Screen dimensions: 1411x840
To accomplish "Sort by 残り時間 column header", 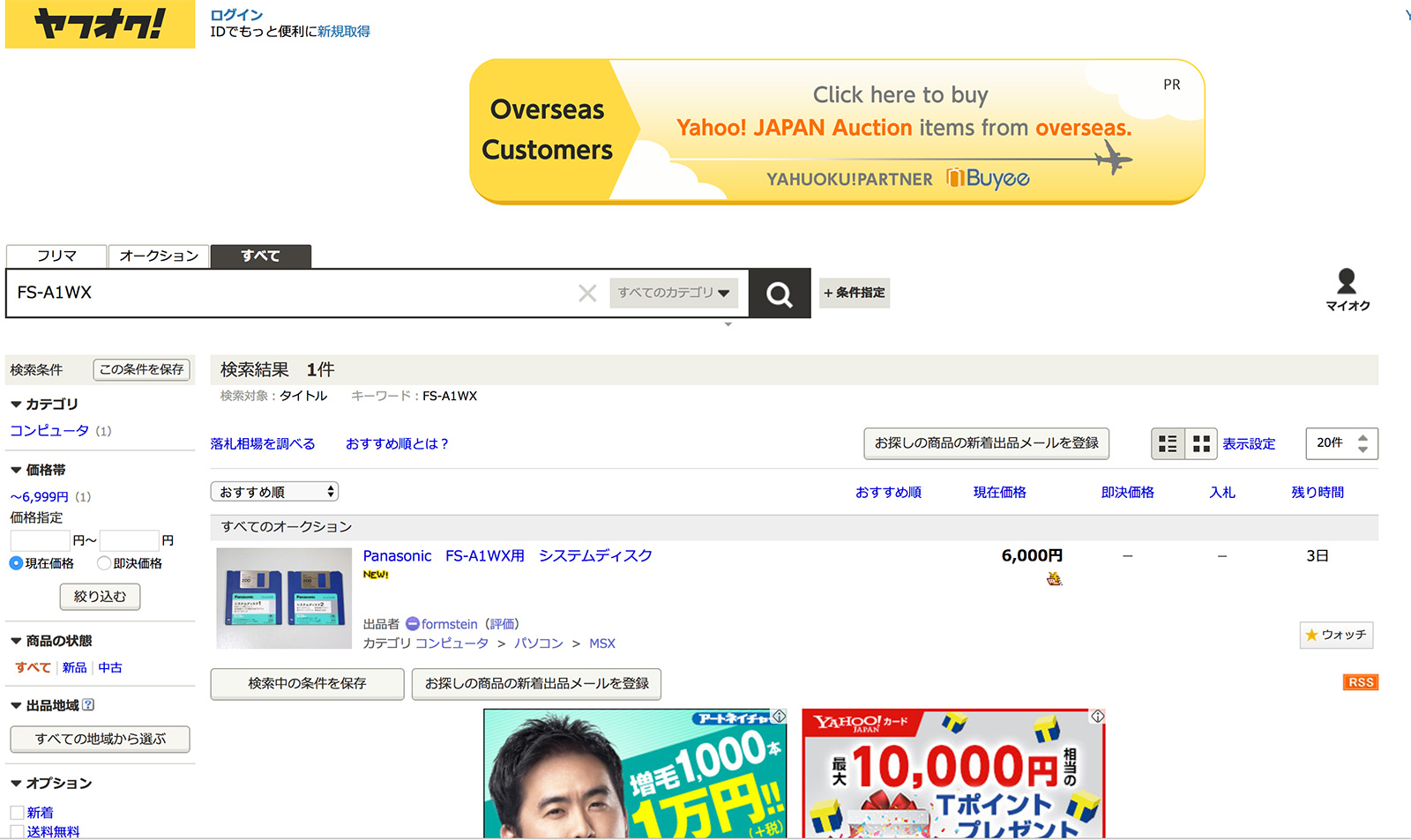I will click(x=1318, y=493).
